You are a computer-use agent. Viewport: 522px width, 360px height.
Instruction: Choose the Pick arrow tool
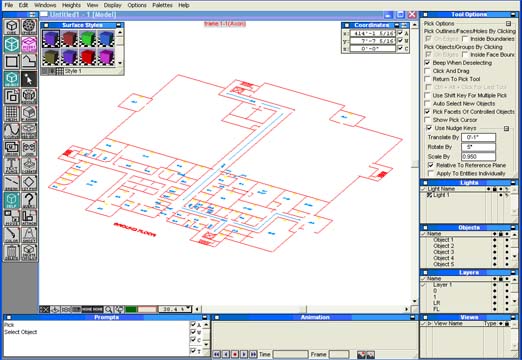(29, 79)
